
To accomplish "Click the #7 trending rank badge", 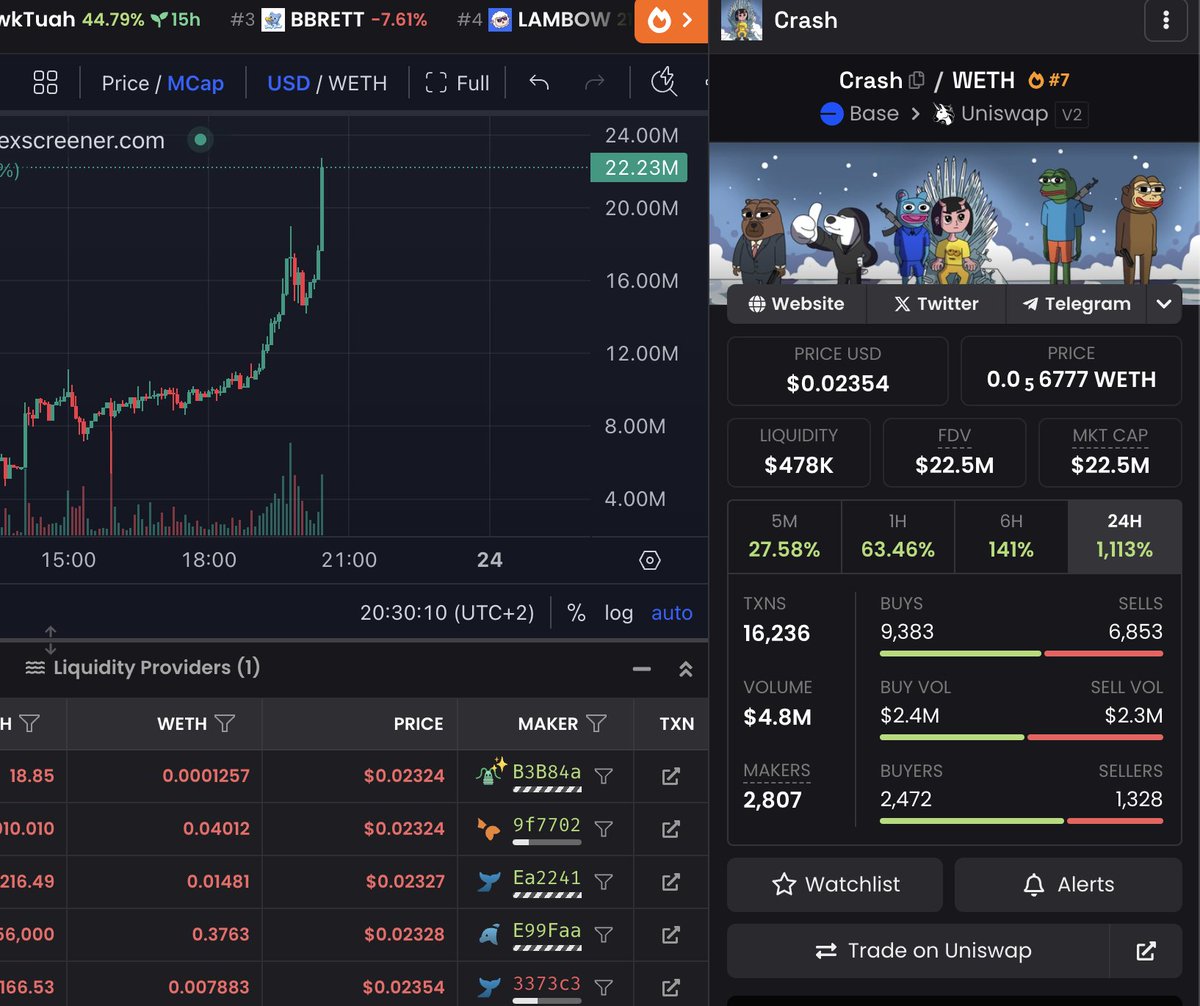I will point(1049,80).
